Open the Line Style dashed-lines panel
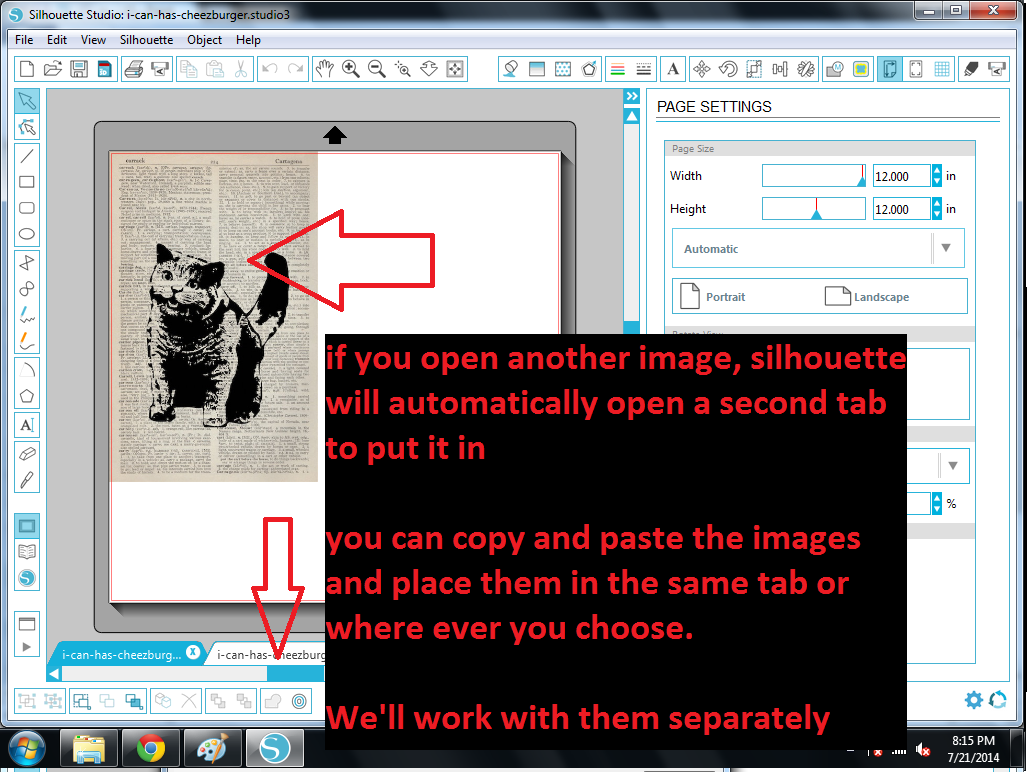Screen dimensions: 1027x772 tap(644, 69)
